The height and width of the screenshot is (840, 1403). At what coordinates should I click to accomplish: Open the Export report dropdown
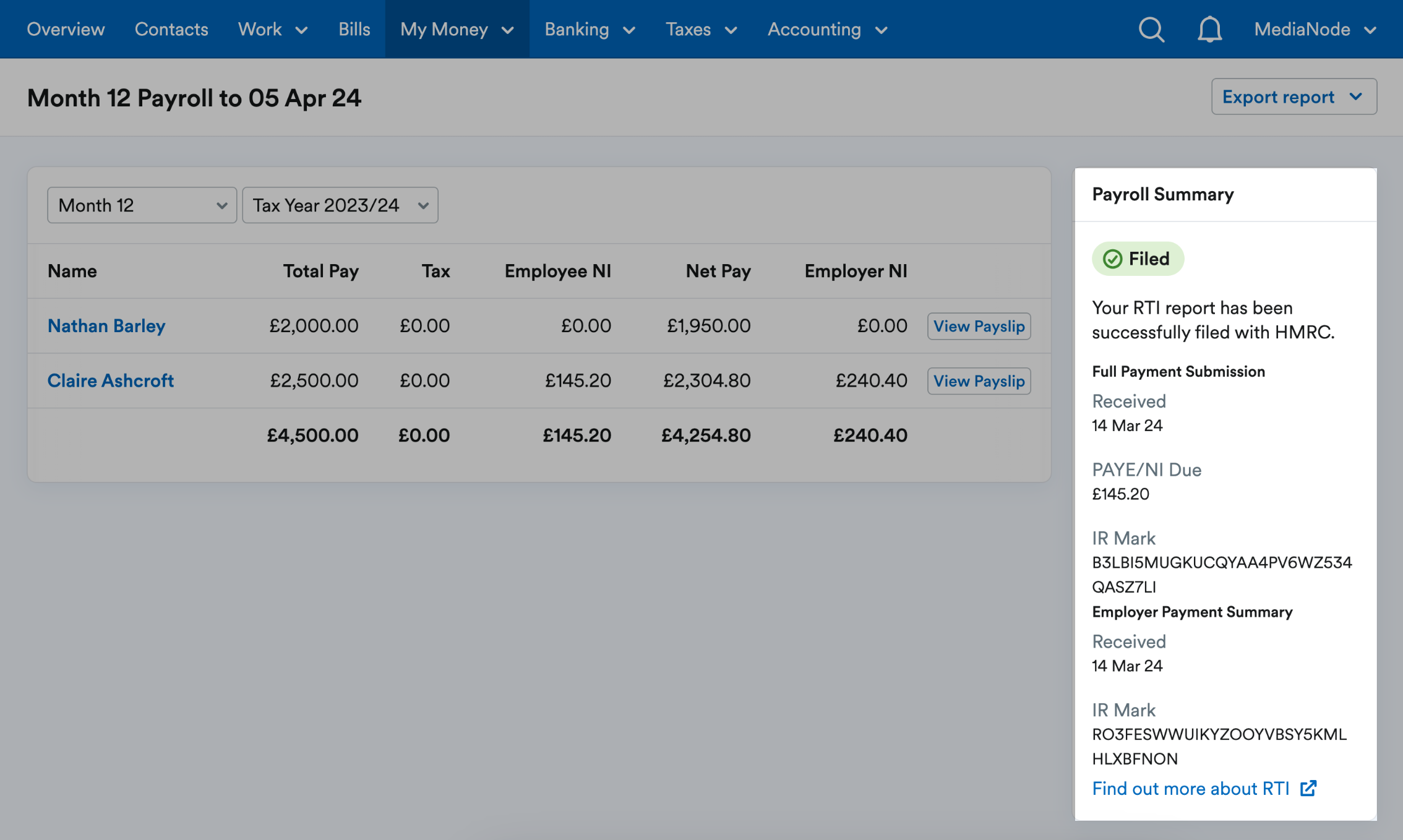[x=1294, y=96]
